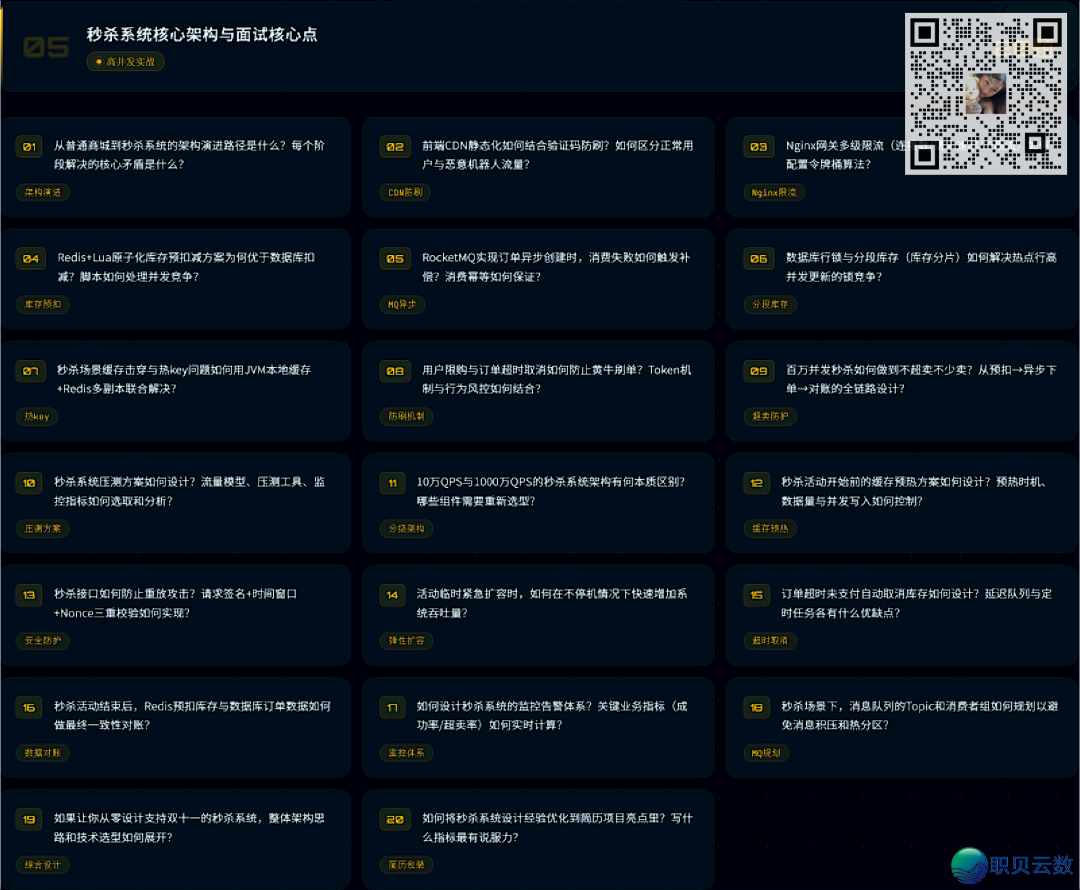The height and width of the screenshot is (890, 1080).
Task: Click the 17 badge on the 监控告警 question
Action: [x=394, y=707]
